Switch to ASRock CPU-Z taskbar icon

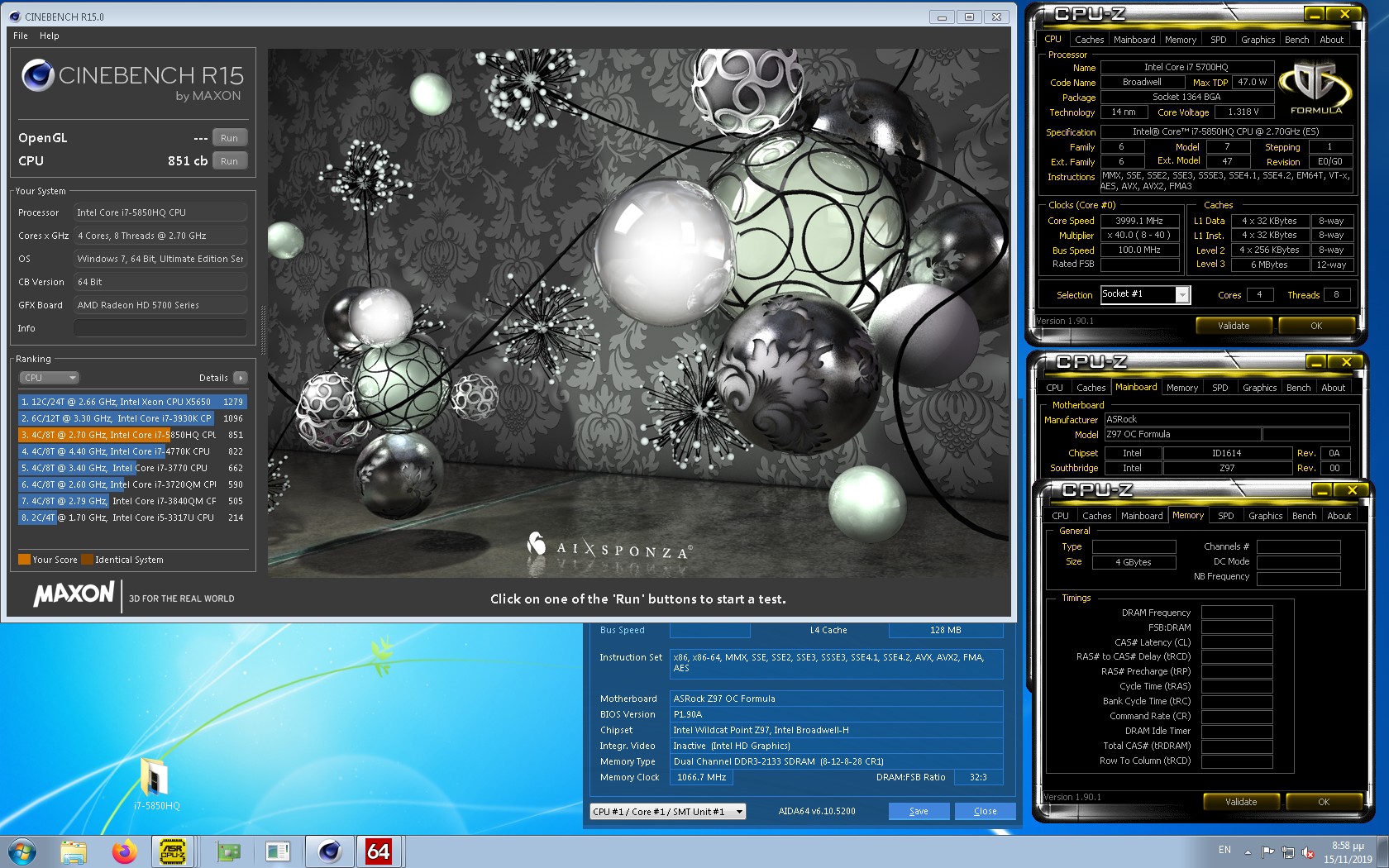pyautogui.click(x=174, y=851)
